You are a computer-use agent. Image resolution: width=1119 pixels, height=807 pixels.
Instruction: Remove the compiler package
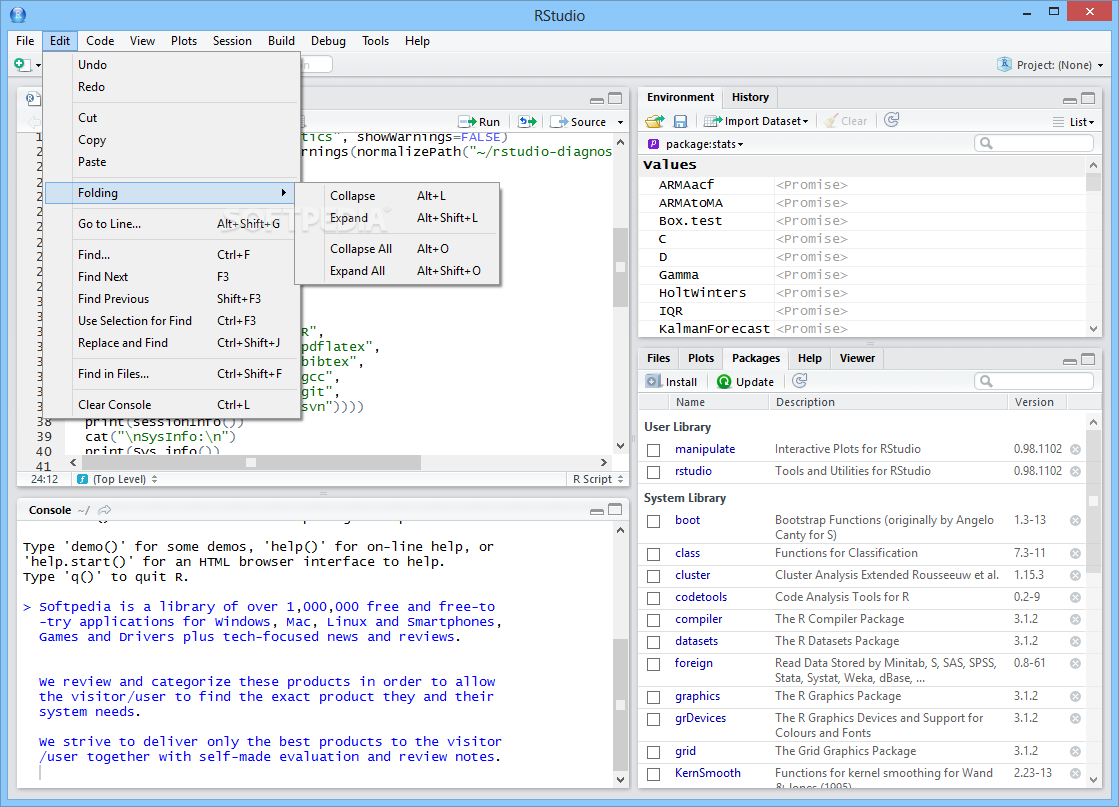tap(1075, 620)
